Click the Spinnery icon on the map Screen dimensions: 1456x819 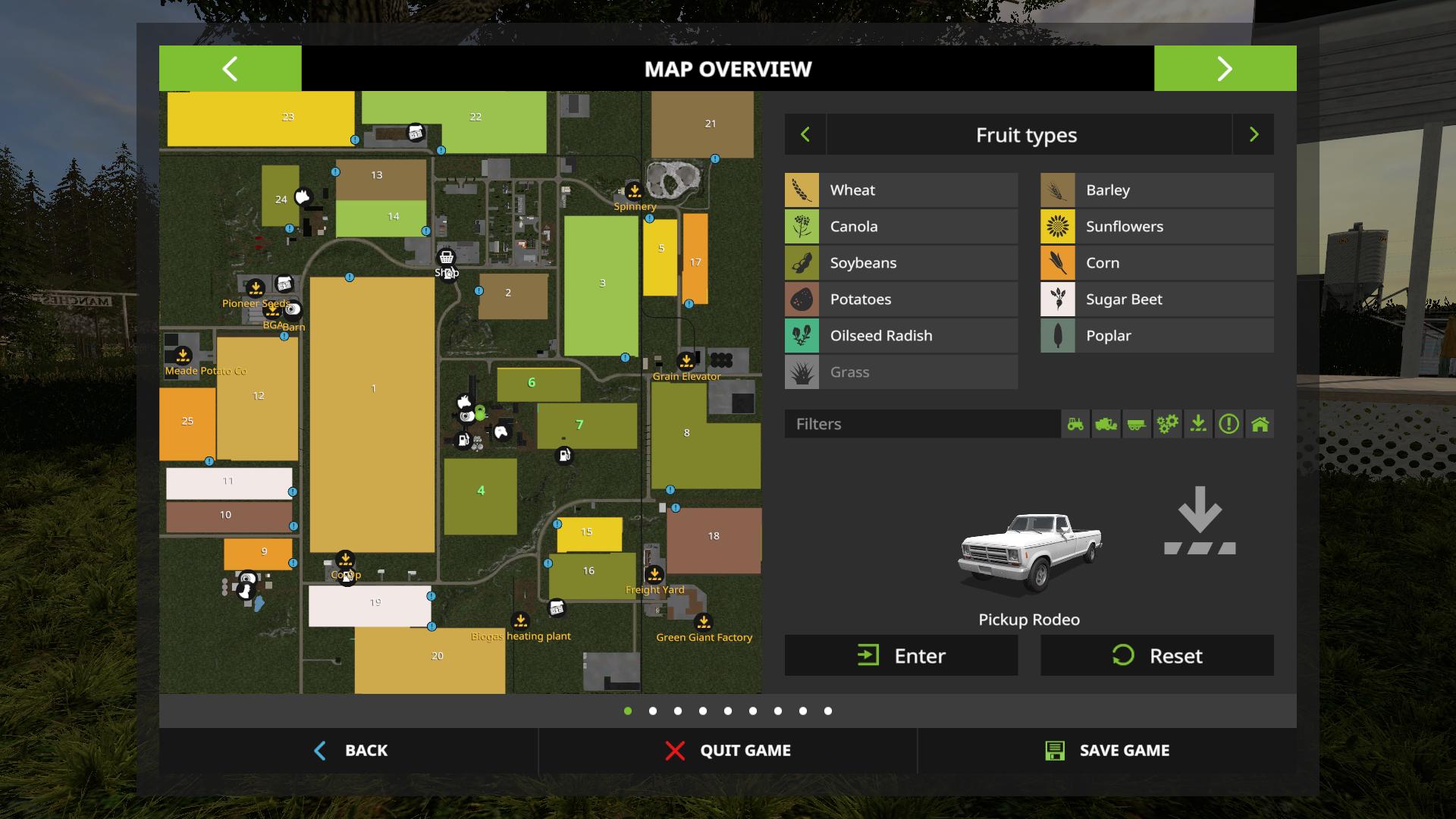click(635, 190)
